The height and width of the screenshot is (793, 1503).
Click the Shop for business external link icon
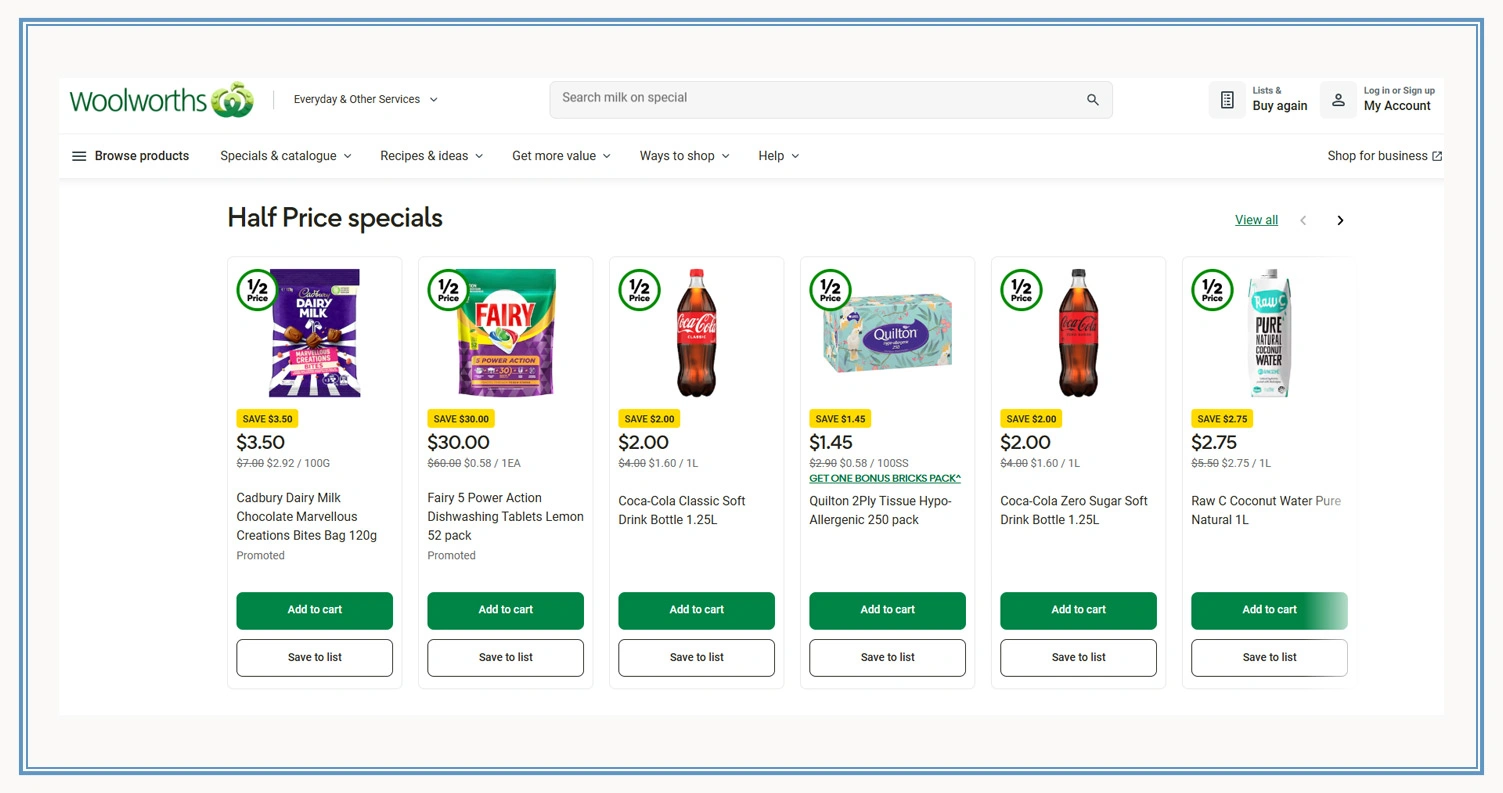(x=1436, y=156)
